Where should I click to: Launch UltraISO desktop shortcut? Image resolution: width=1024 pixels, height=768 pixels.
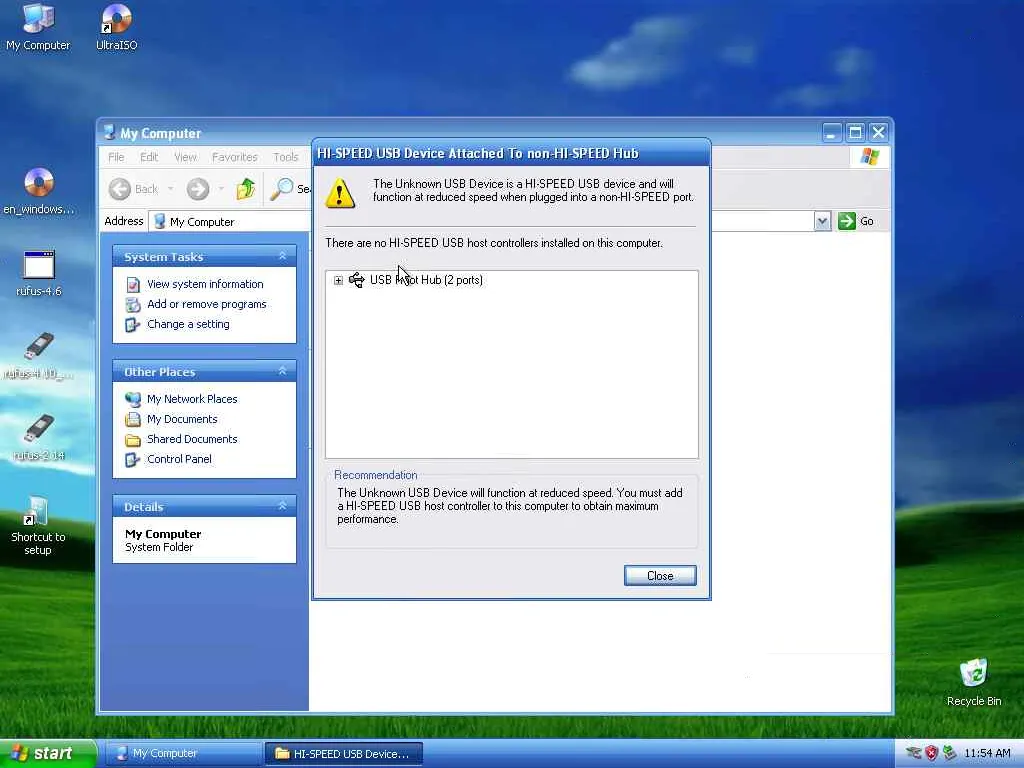(116, 27)
